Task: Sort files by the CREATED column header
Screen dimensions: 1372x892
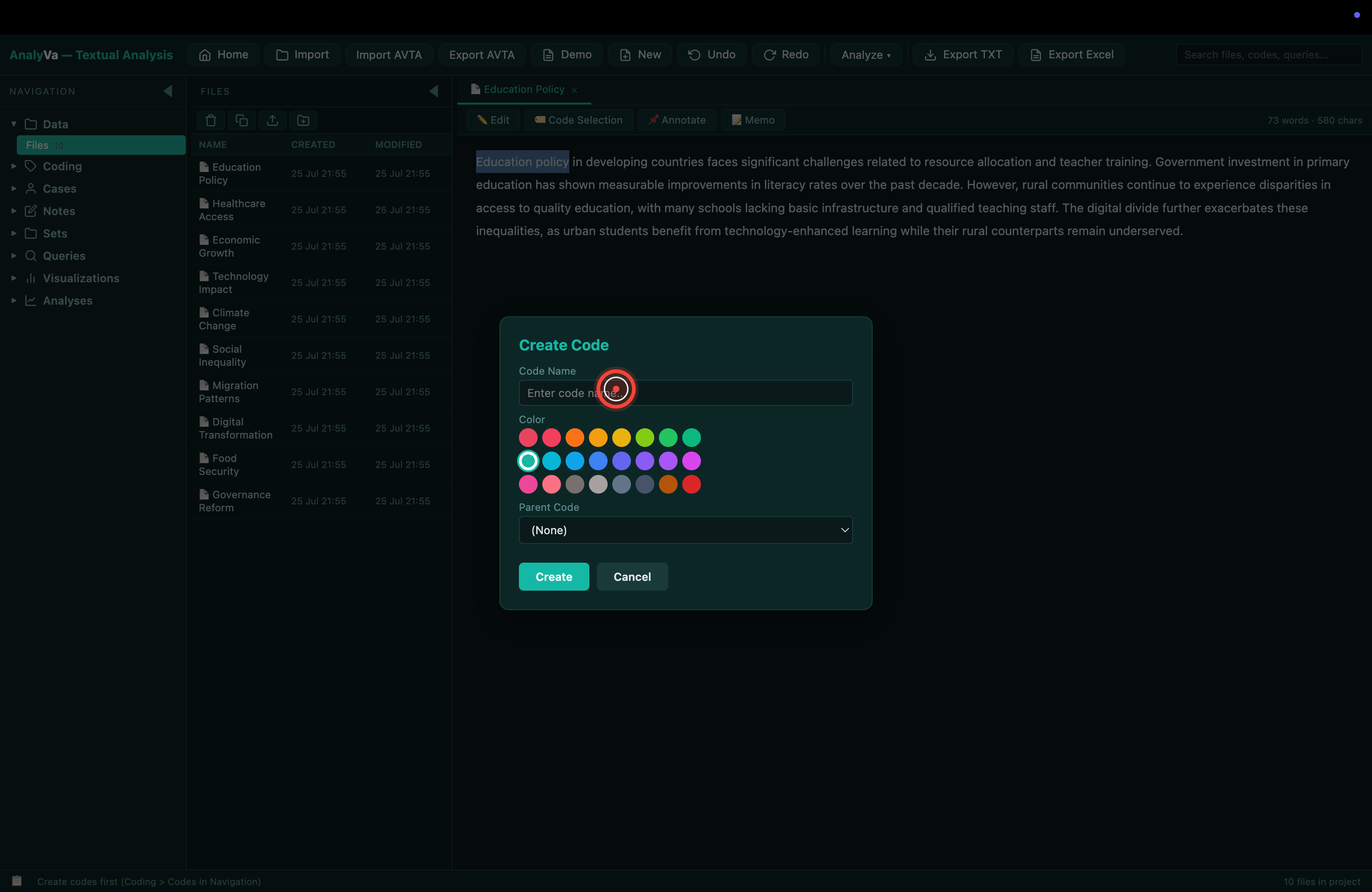Action: [313, 145]
